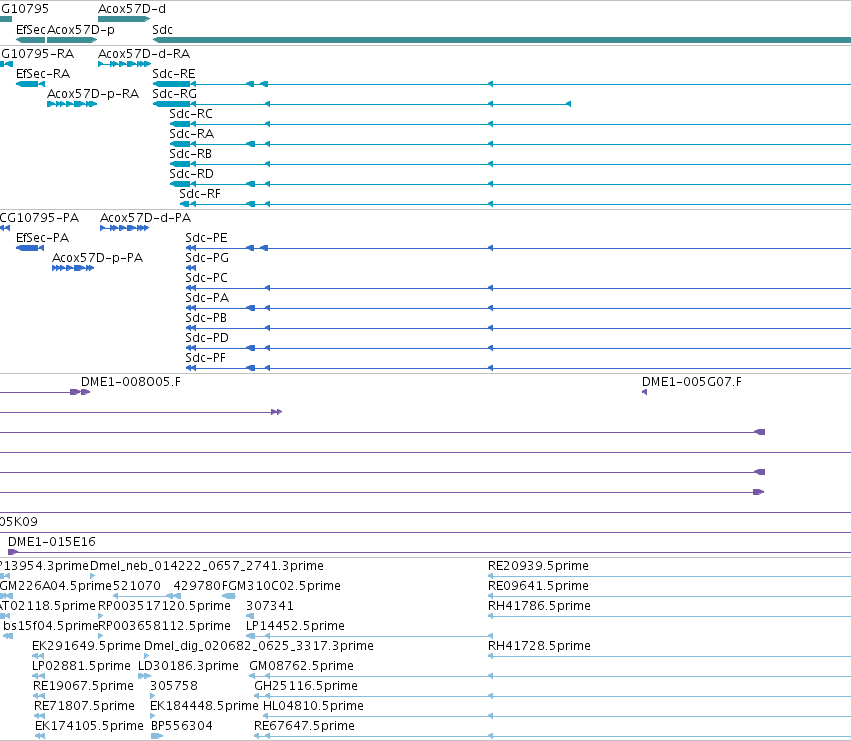Click the Sdc-RC transcript label
The image size is (851, 741).
coord(191,114)
